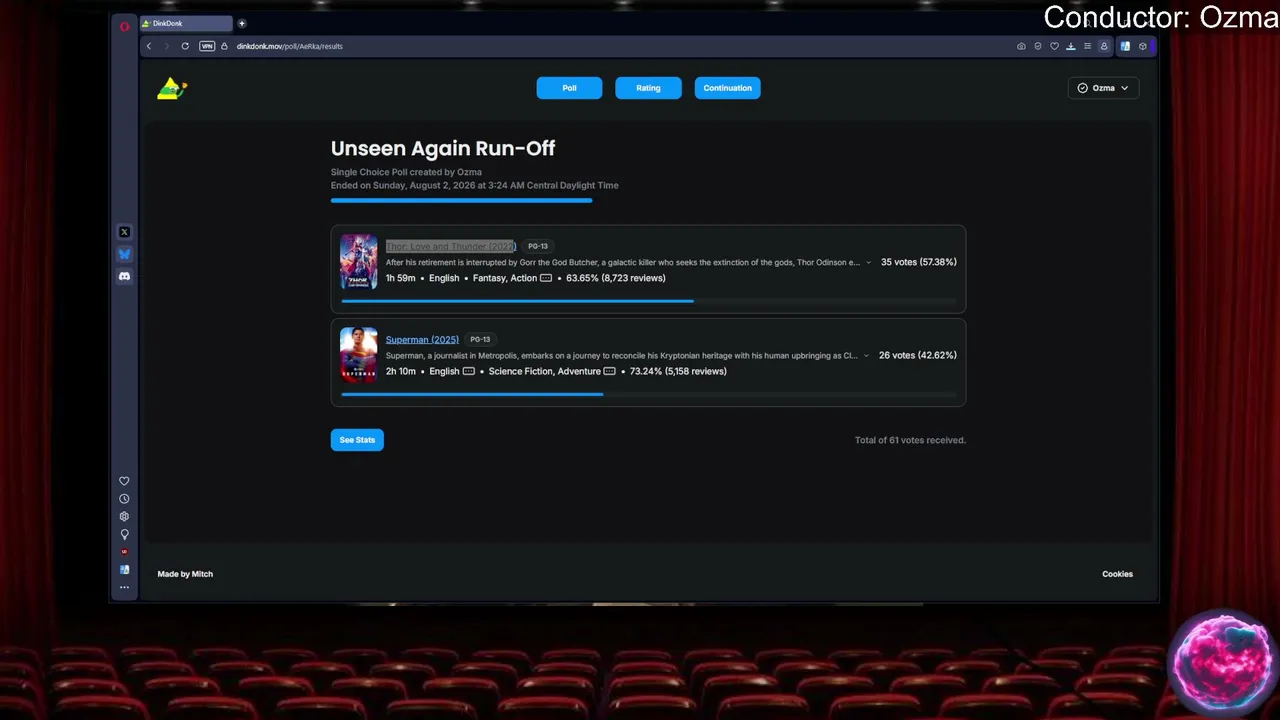
Task: Reload the DinkDonk page
Action: [x=185, y=46]
